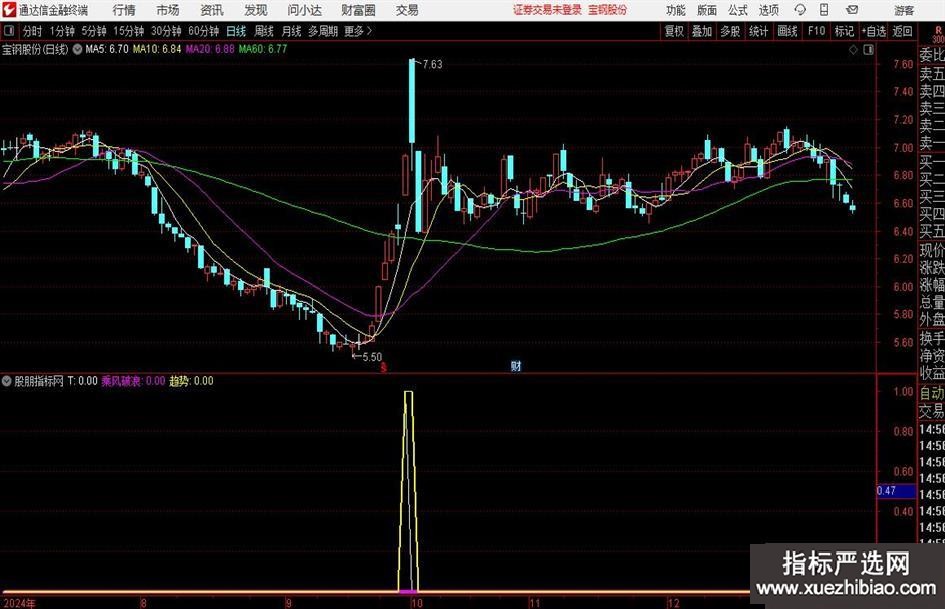Toggle the left sidebar panel icon
The height and width of the screenshot is (609, 945).
8,31
